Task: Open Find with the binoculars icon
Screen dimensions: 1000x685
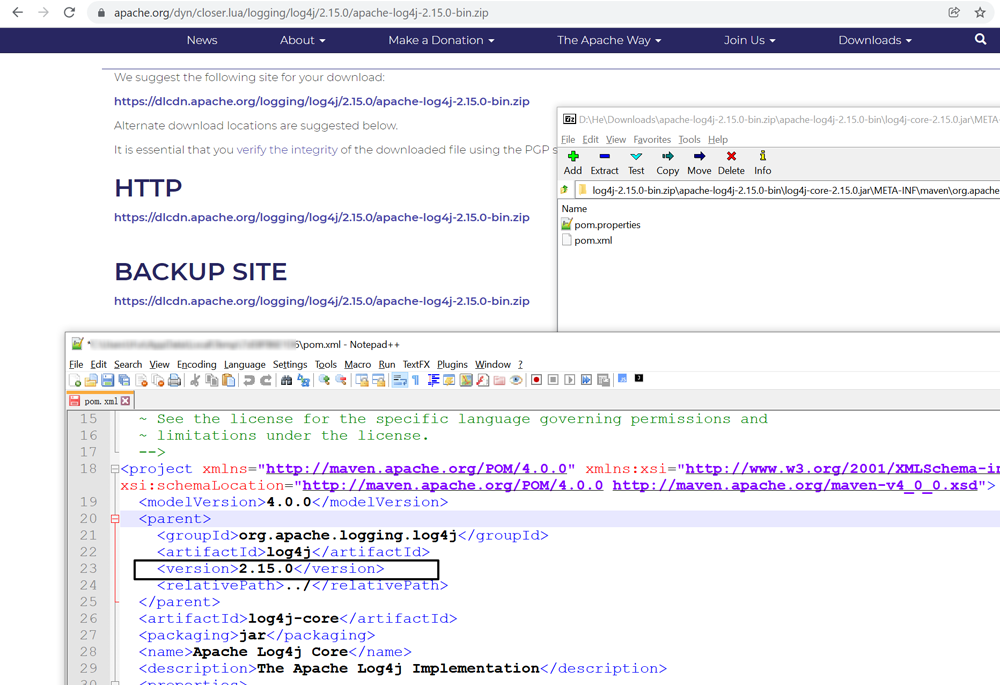Action: [286, 381]
